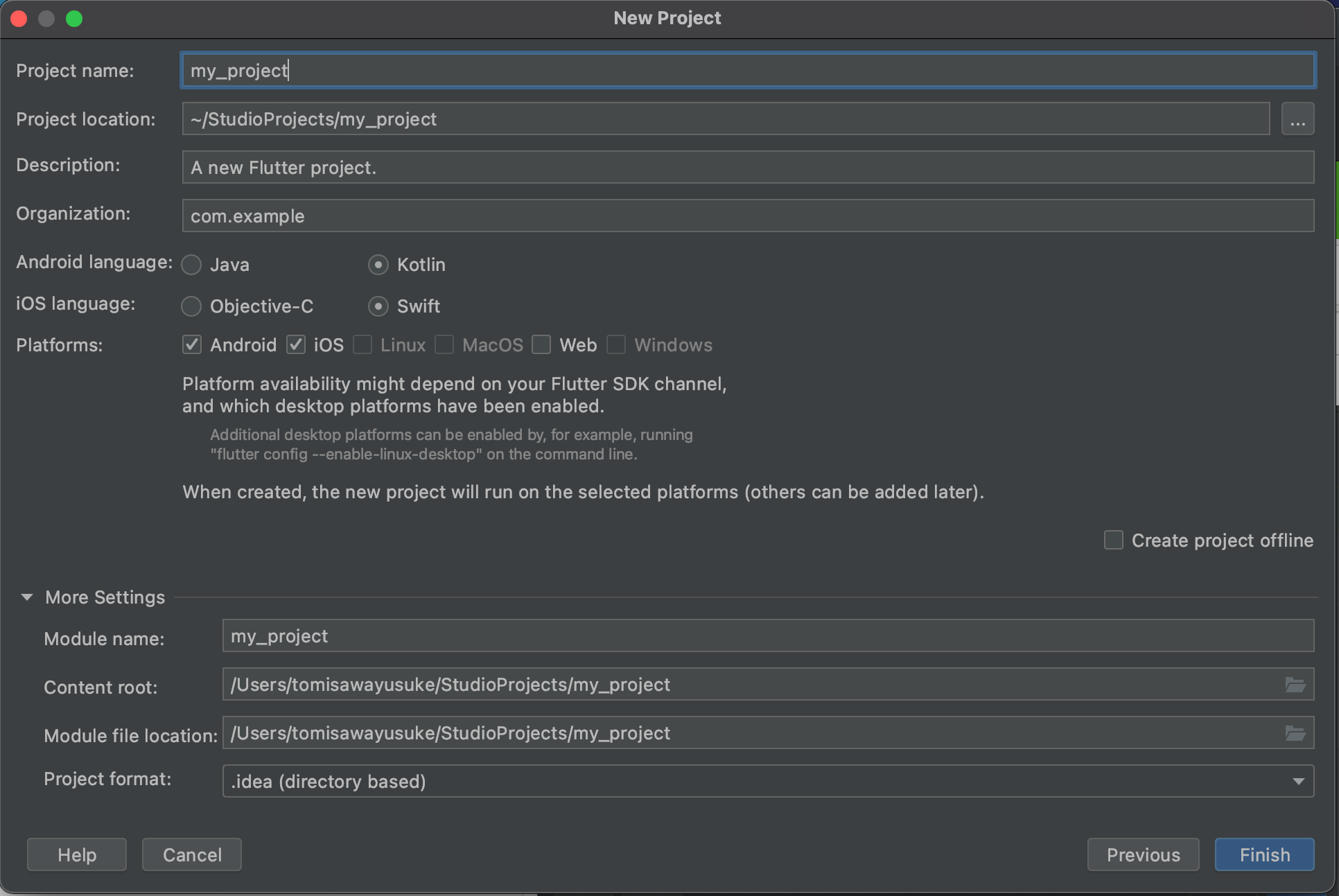Enable the Web platform checkbox
1339x896 pixels.
click(541, 345)
